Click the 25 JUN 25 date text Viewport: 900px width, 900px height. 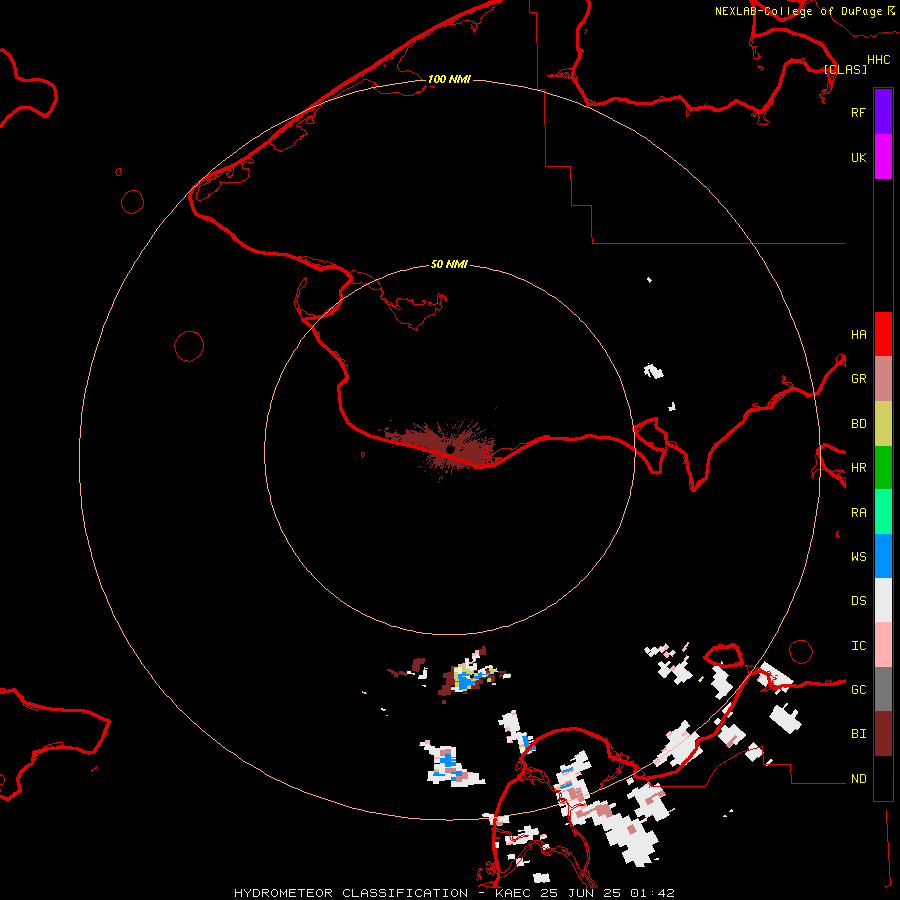[x=581, y=893]
